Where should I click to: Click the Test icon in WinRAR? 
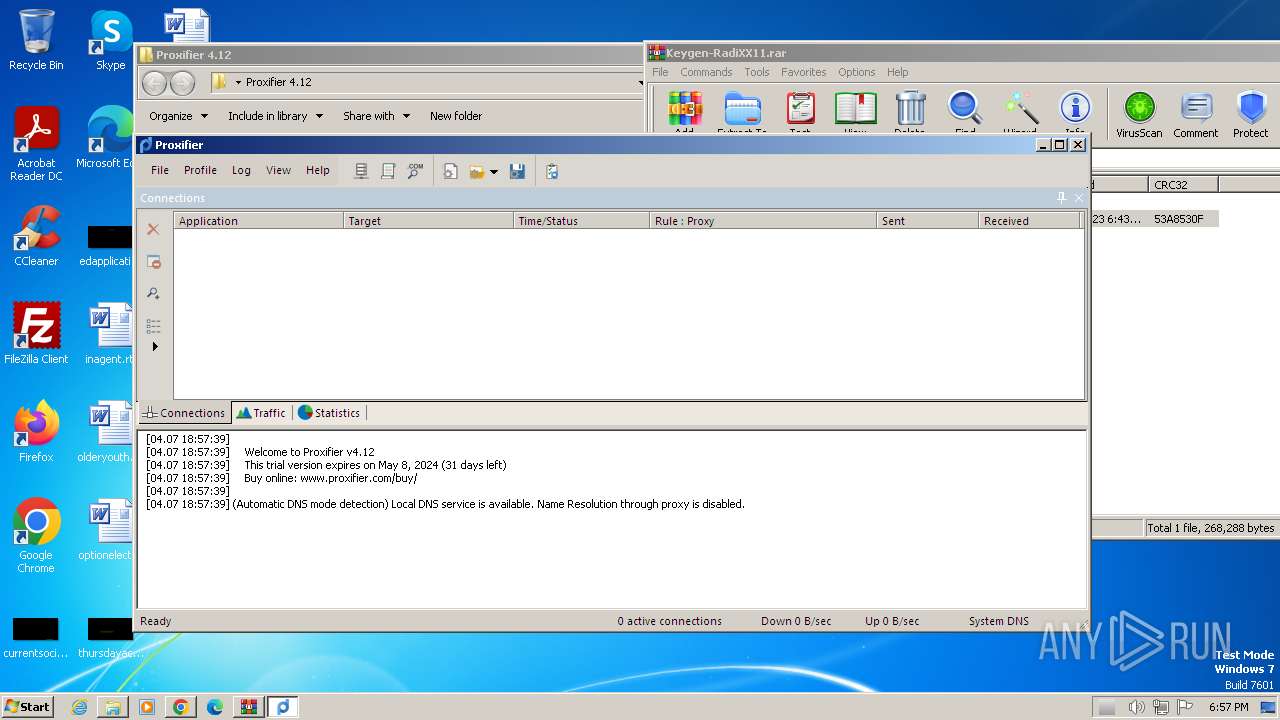point(800,111)
